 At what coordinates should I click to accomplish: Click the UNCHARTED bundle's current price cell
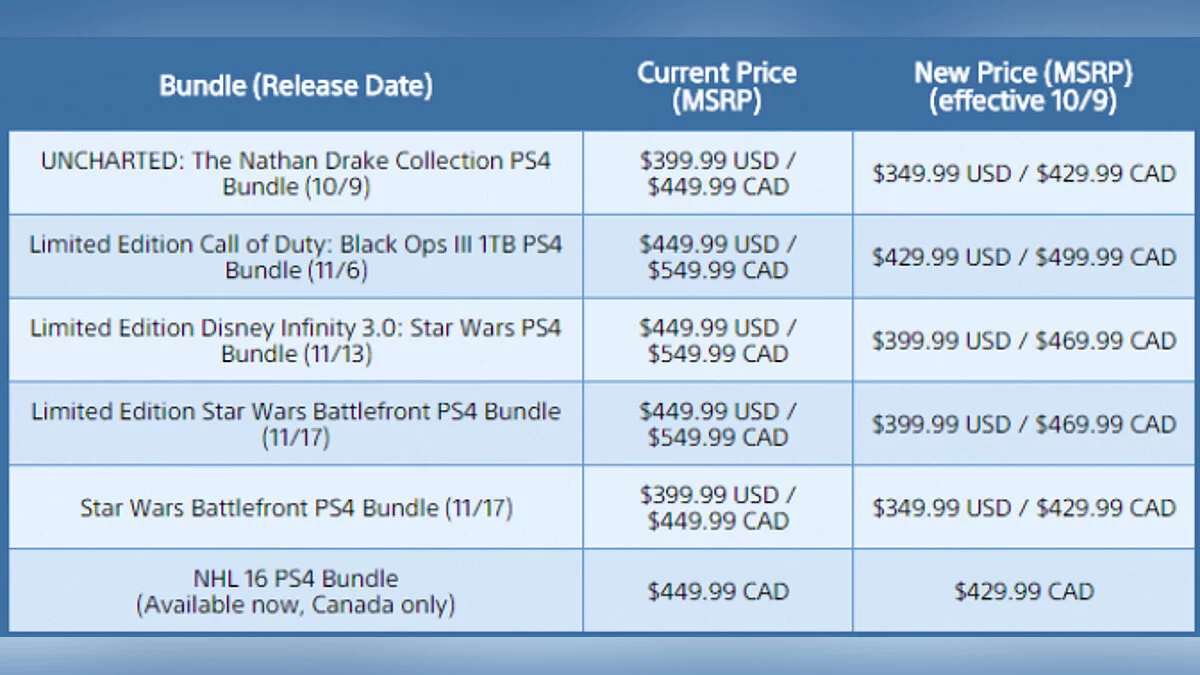pyautogui.click(x=717, y=173)
